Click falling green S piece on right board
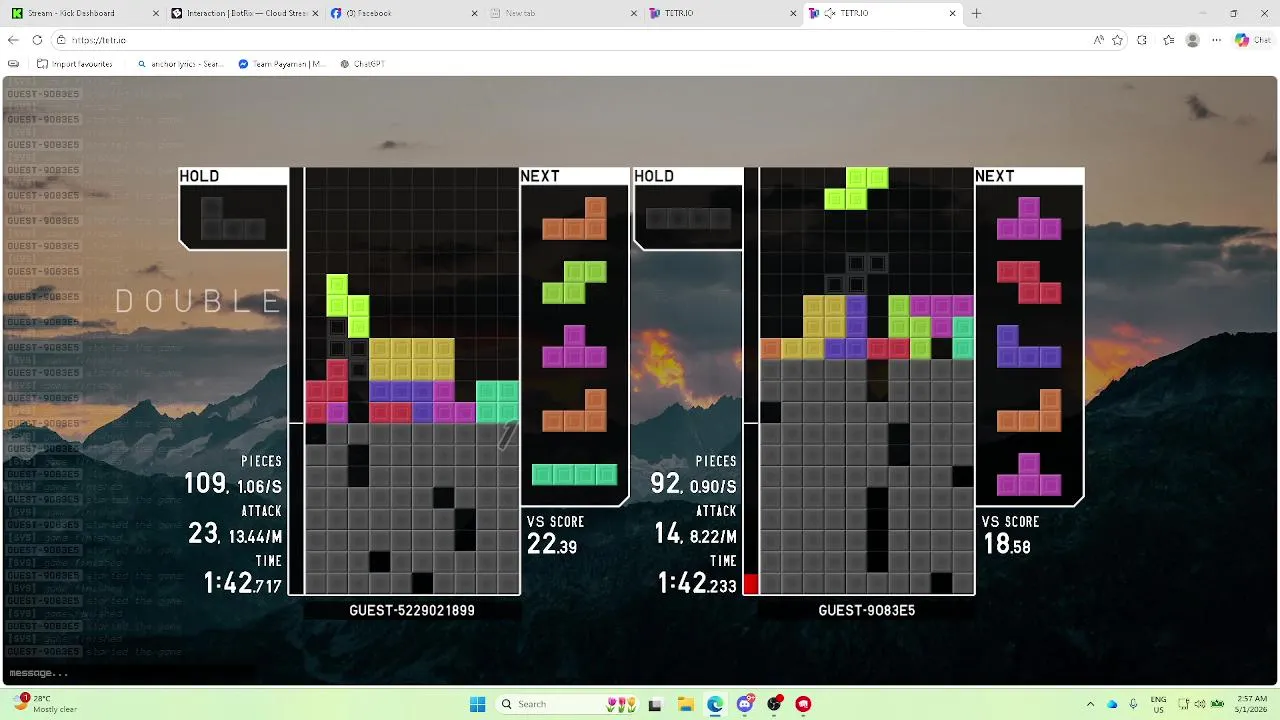The width and height of the screenshot is (1280, 720). [x=856, y=189]
